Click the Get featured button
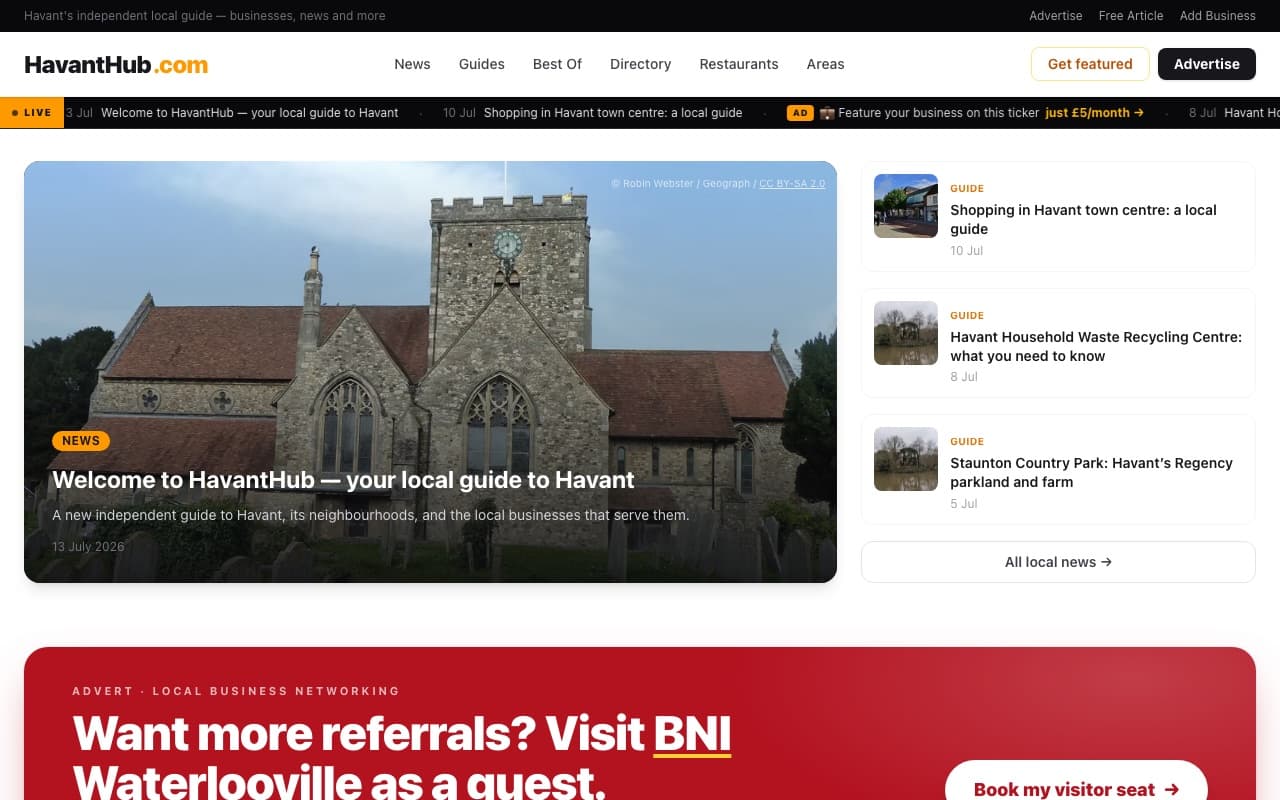 pyautogui.click(x=1090, y=64)
